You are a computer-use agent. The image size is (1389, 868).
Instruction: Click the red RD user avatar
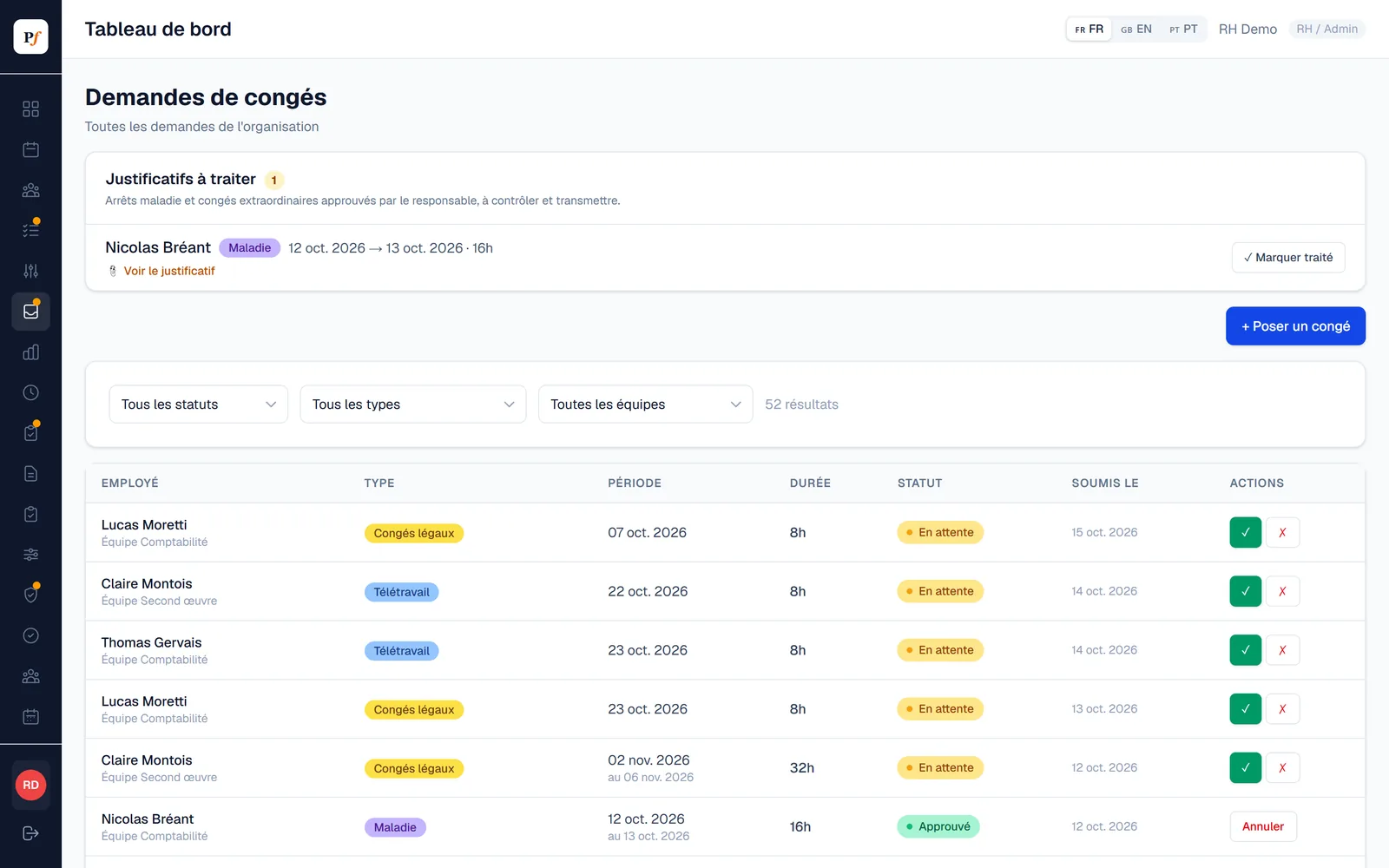tap(30, 786)
